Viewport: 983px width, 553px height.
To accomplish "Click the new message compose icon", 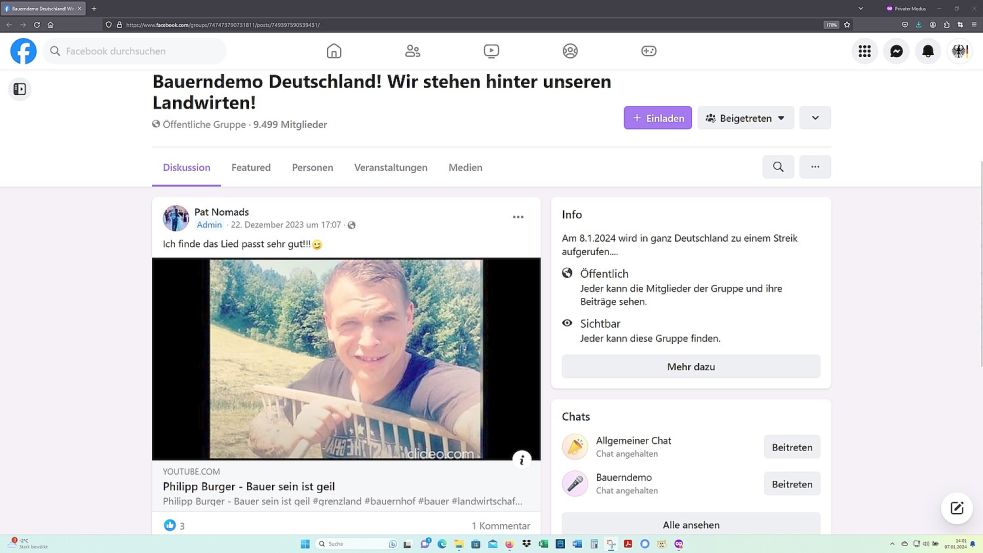I will [x=957, y=508].
